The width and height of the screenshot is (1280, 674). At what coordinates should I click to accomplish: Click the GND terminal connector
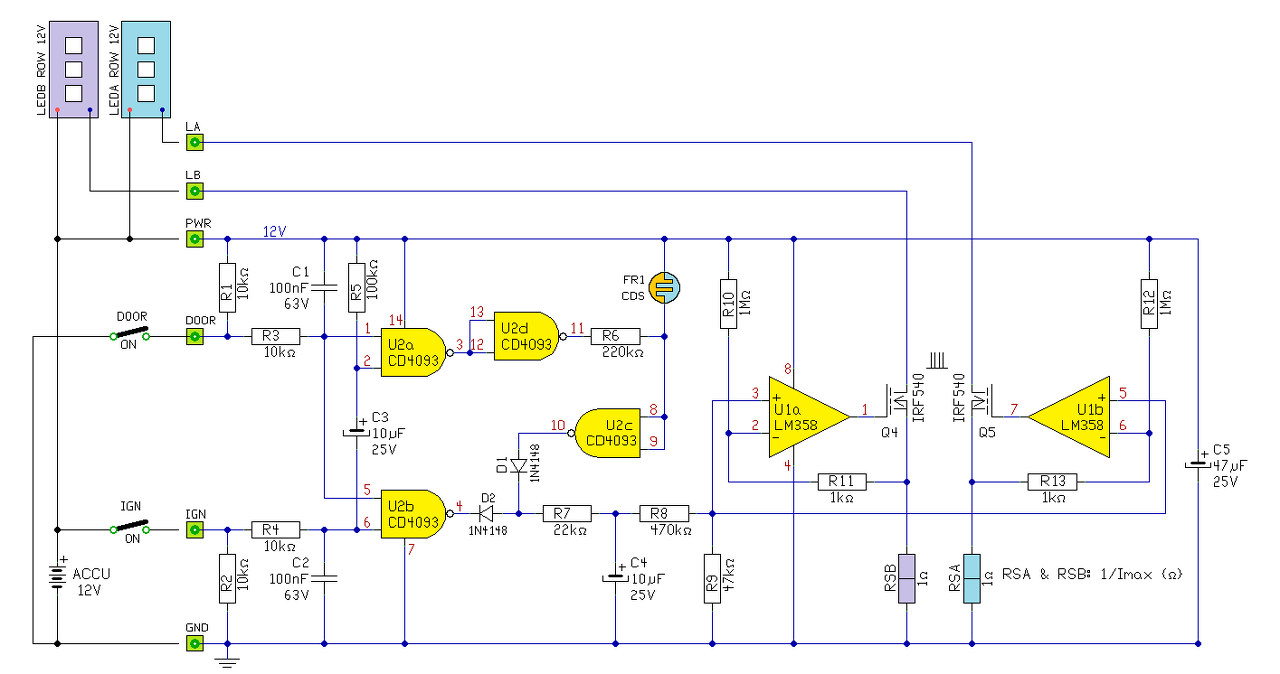click(x=195, y=643)
